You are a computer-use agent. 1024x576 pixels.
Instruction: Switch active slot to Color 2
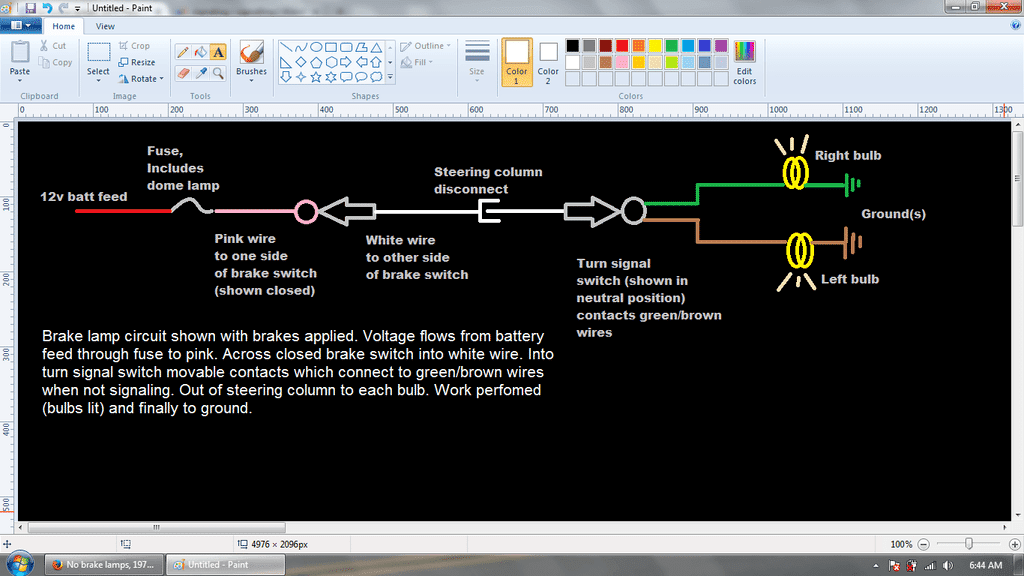point(548,62)
